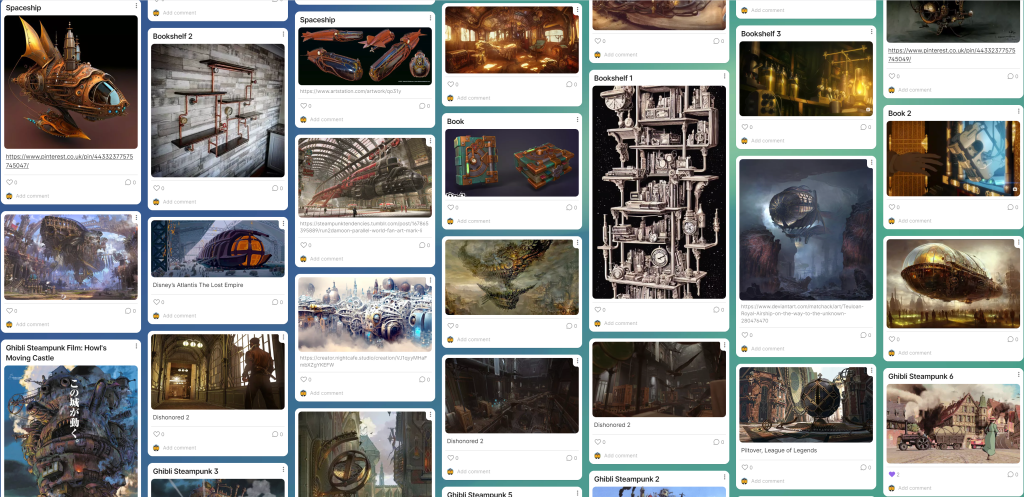Click comment bubble under the nightcafe link card
The height and width of the screenshot is (497, 1024).
click(x=423, y=379)
